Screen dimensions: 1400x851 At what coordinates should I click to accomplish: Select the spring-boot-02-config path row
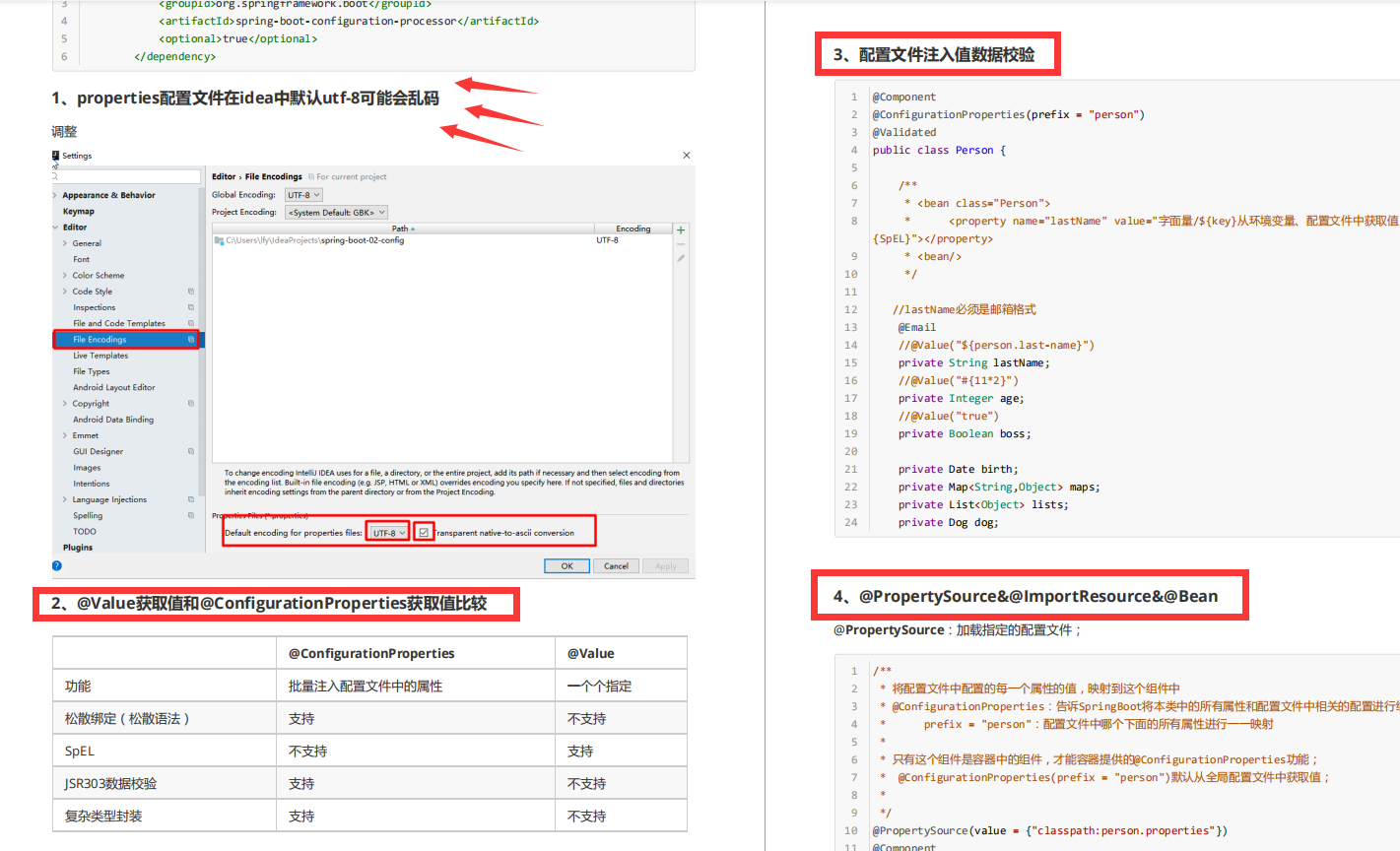pyautogui.click(x=442, y=240)
